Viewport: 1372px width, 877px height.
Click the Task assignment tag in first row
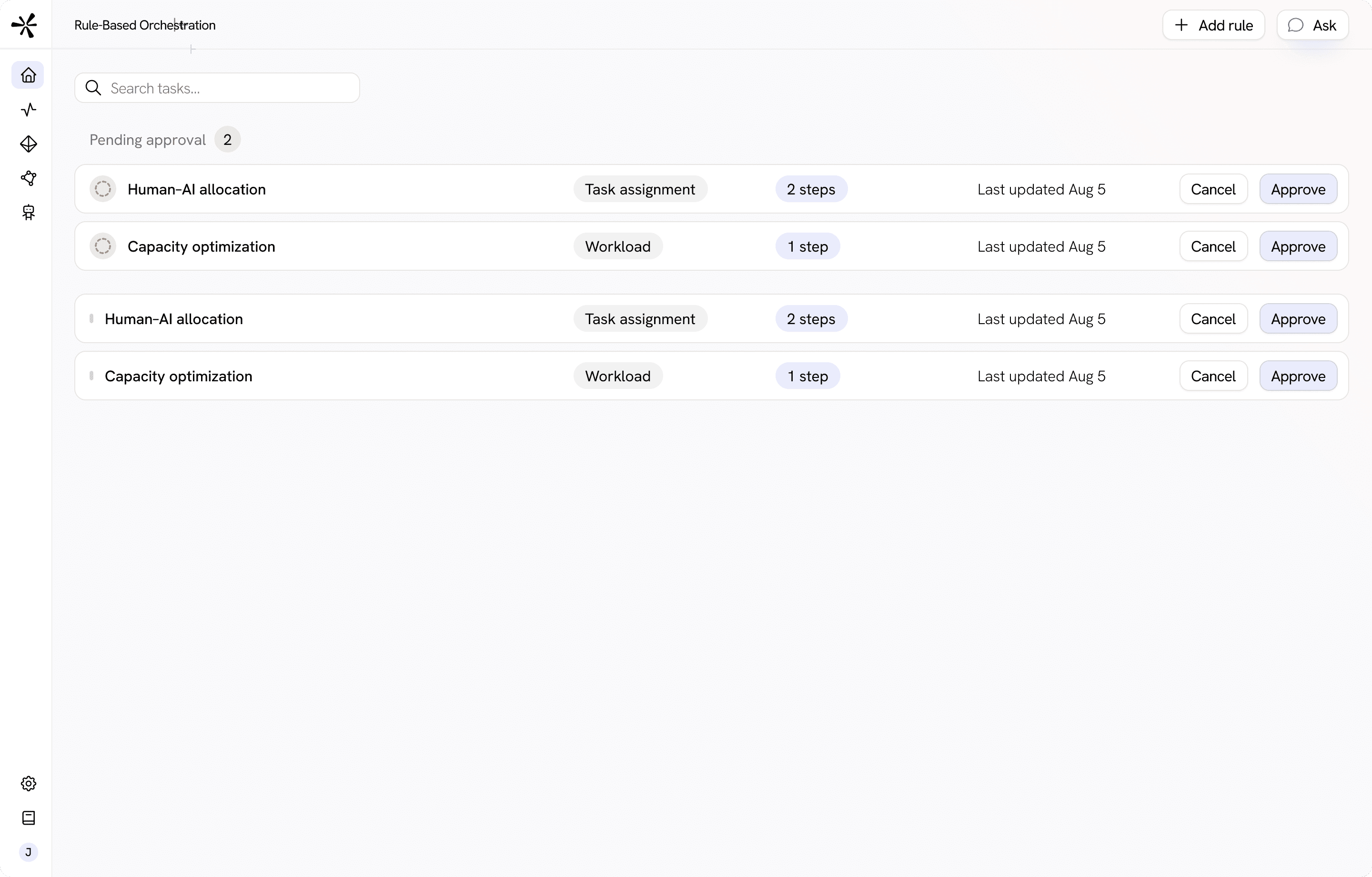coord(639,189)
